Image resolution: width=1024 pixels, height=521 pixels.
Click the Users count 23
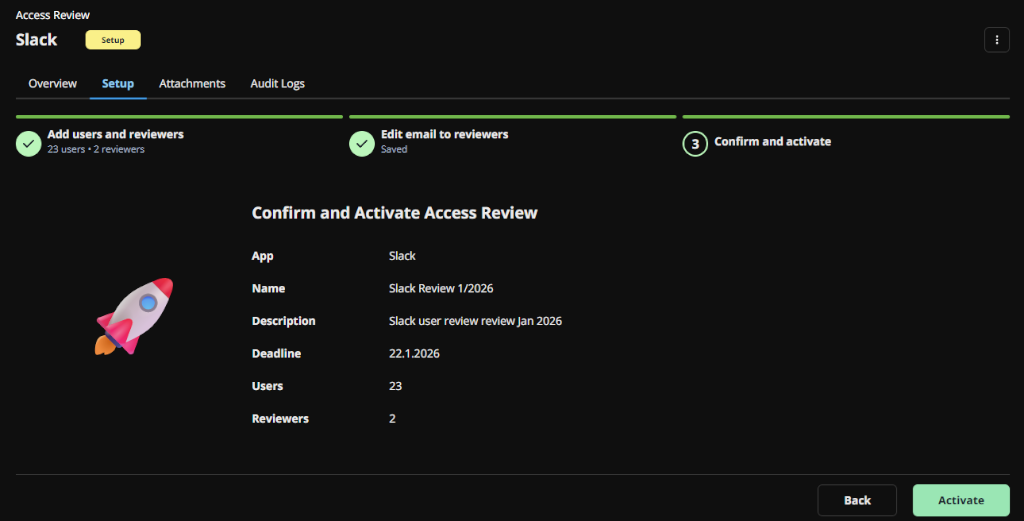[x=395, y=387]
